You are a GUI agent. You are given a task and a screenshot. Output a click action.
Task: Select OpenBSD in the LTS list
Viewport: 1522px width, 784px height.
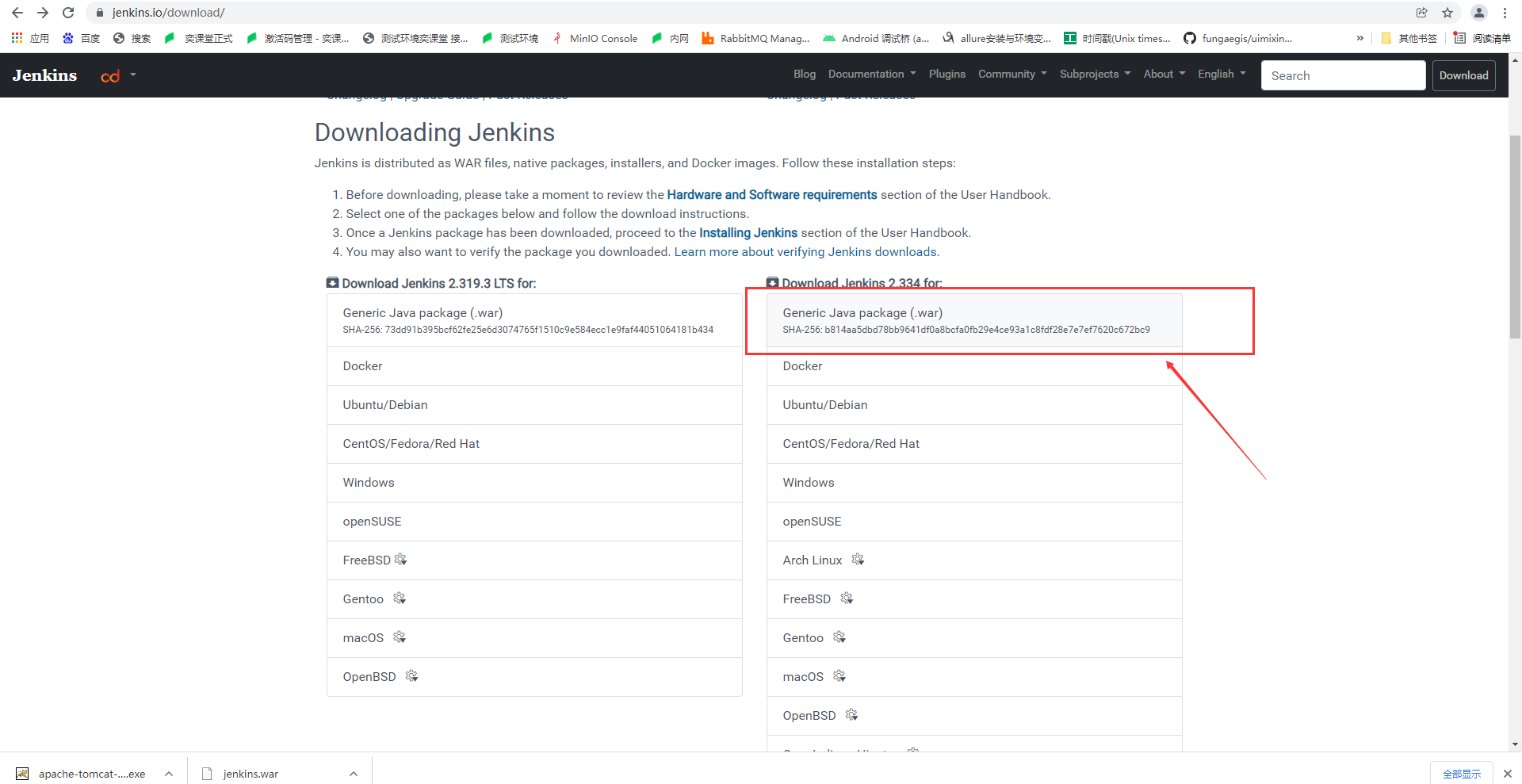534,677
